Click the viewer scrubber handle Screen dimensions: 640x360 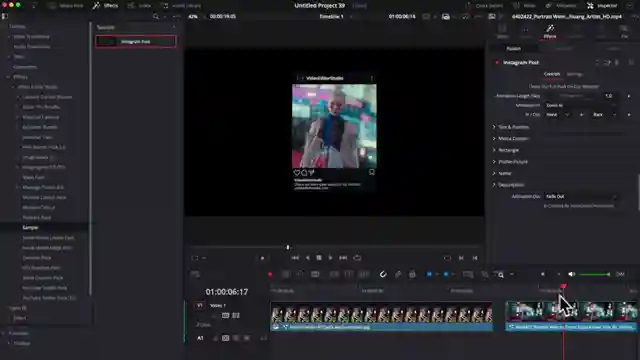(x=288, y=247)
